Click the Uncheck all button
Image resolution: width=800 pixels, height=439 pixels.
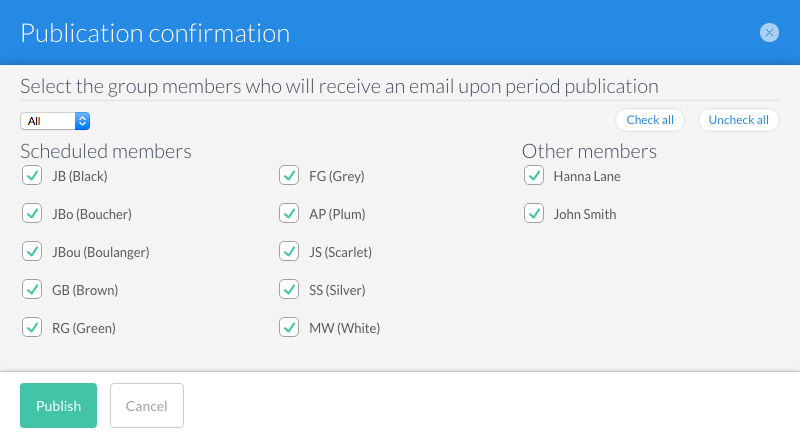pos(738,120)
